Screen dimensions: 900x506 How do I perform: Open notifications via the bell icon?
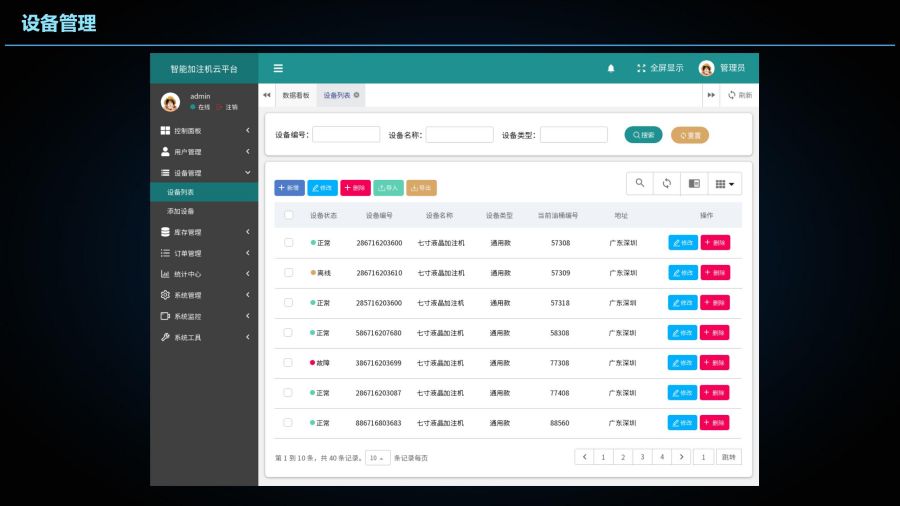pyautogui.click(x=611, y=68)
